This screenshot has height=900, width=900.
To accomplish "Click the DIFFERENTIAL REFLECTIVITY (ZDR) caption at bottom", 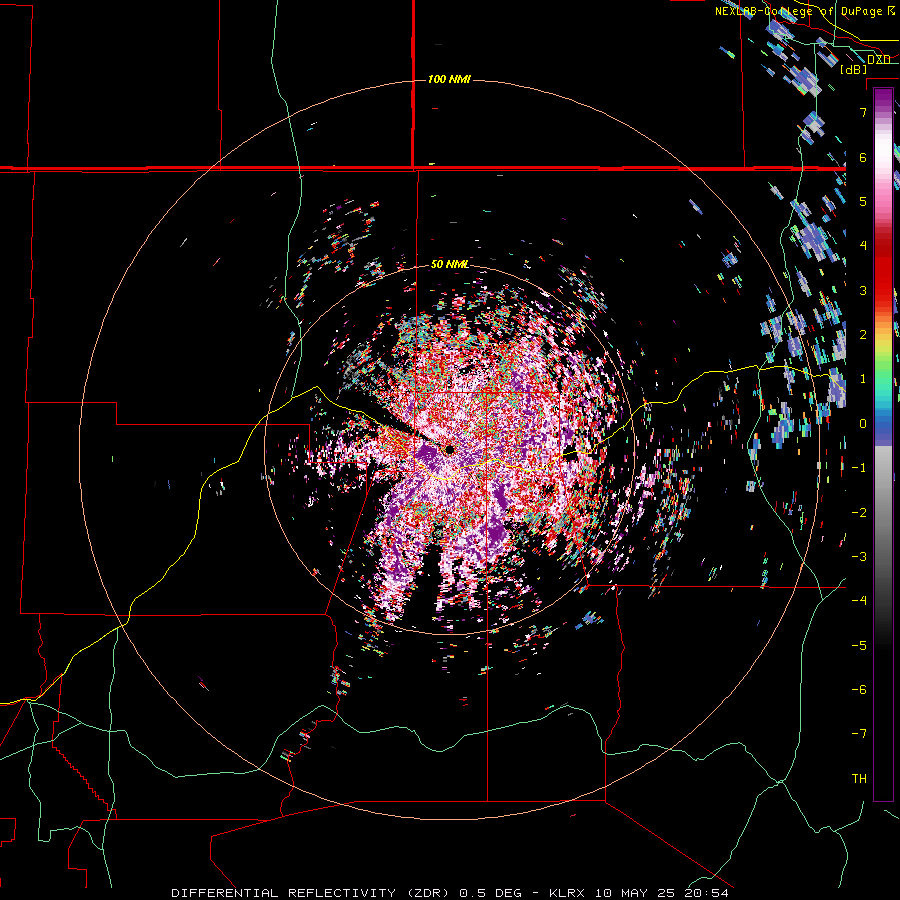I will 450,893.
